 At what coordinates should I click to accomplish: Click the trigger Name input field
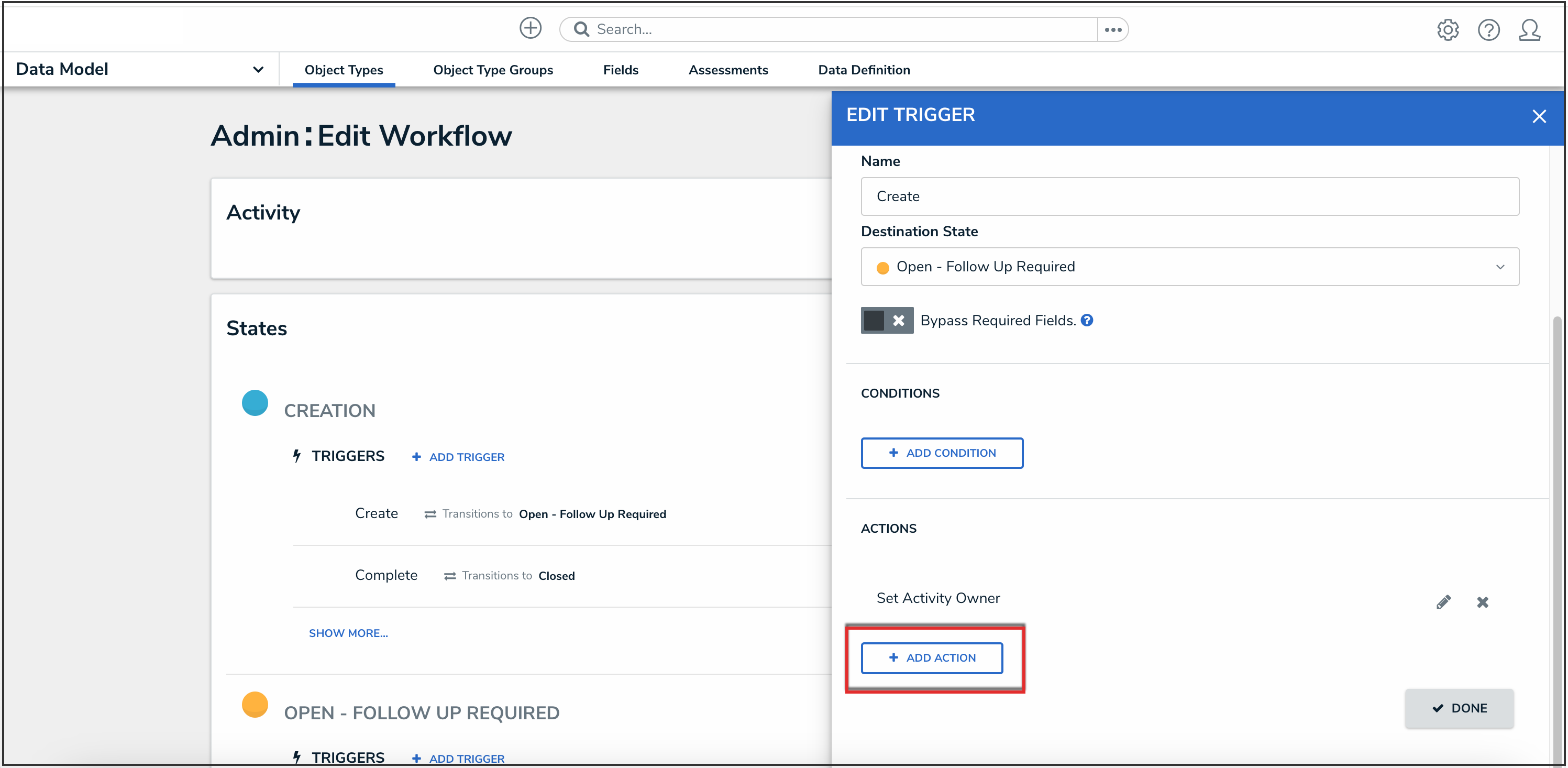pyautogui.click(x=1189, y=197)
